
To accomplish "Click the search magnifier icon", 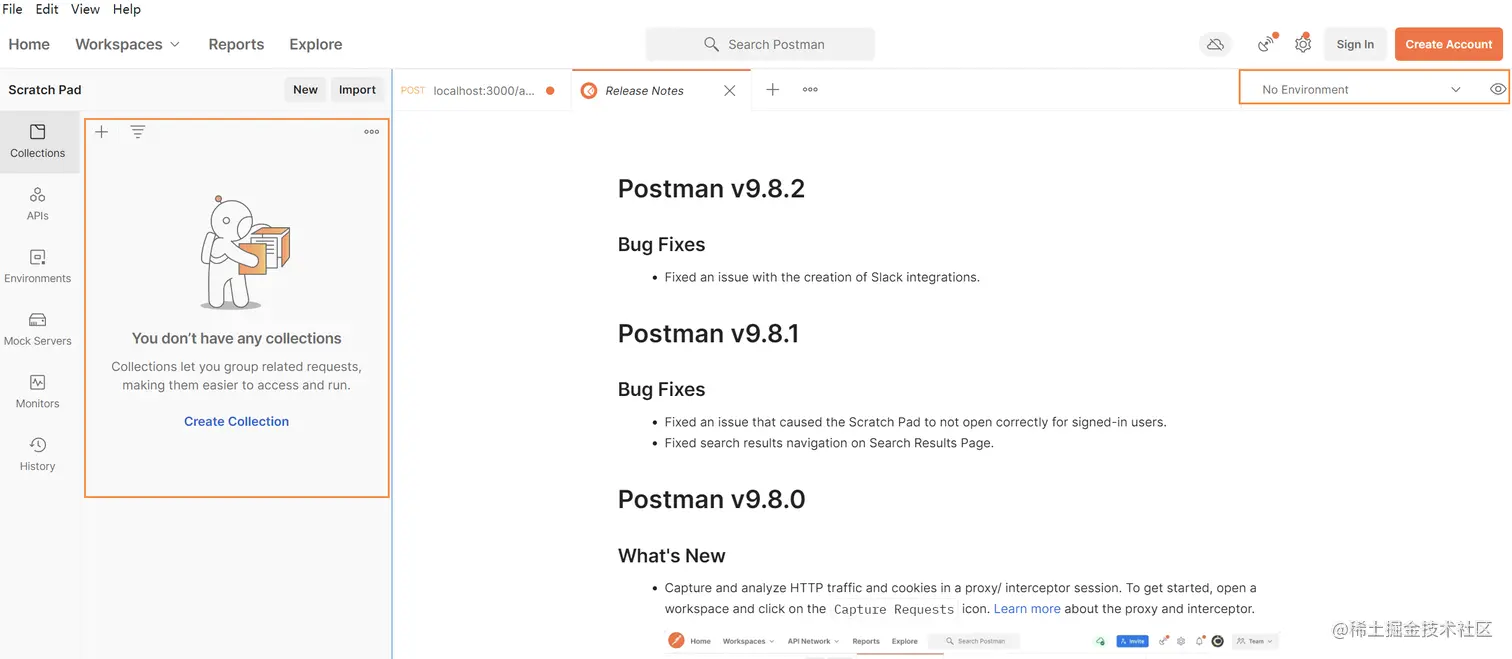I will 711,44.
